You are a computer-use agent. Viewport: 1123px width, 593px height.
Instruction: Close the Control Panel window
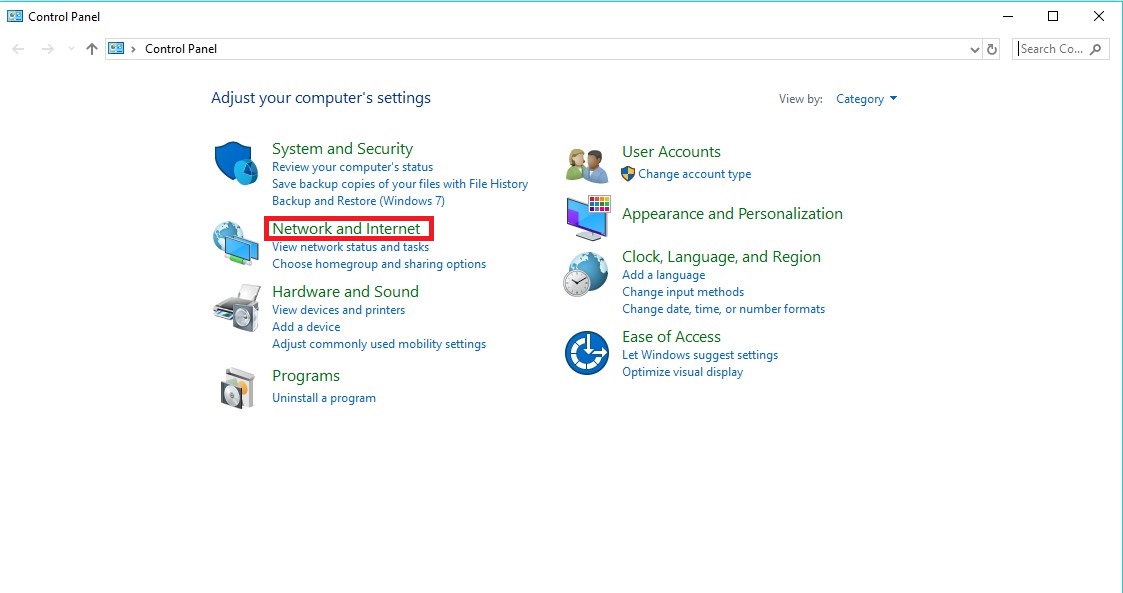tap(1099, 16)
